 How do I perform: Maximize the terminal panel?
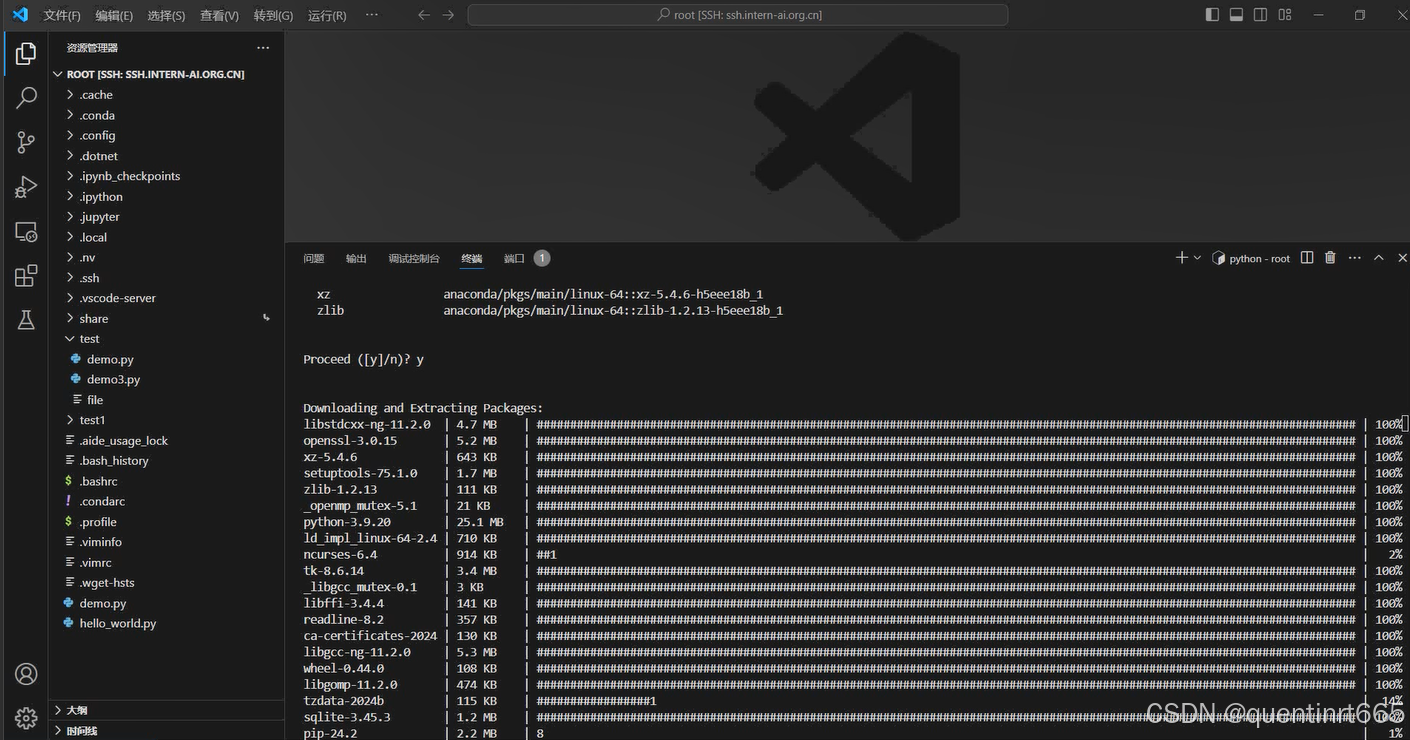(x=1378, y=257)
